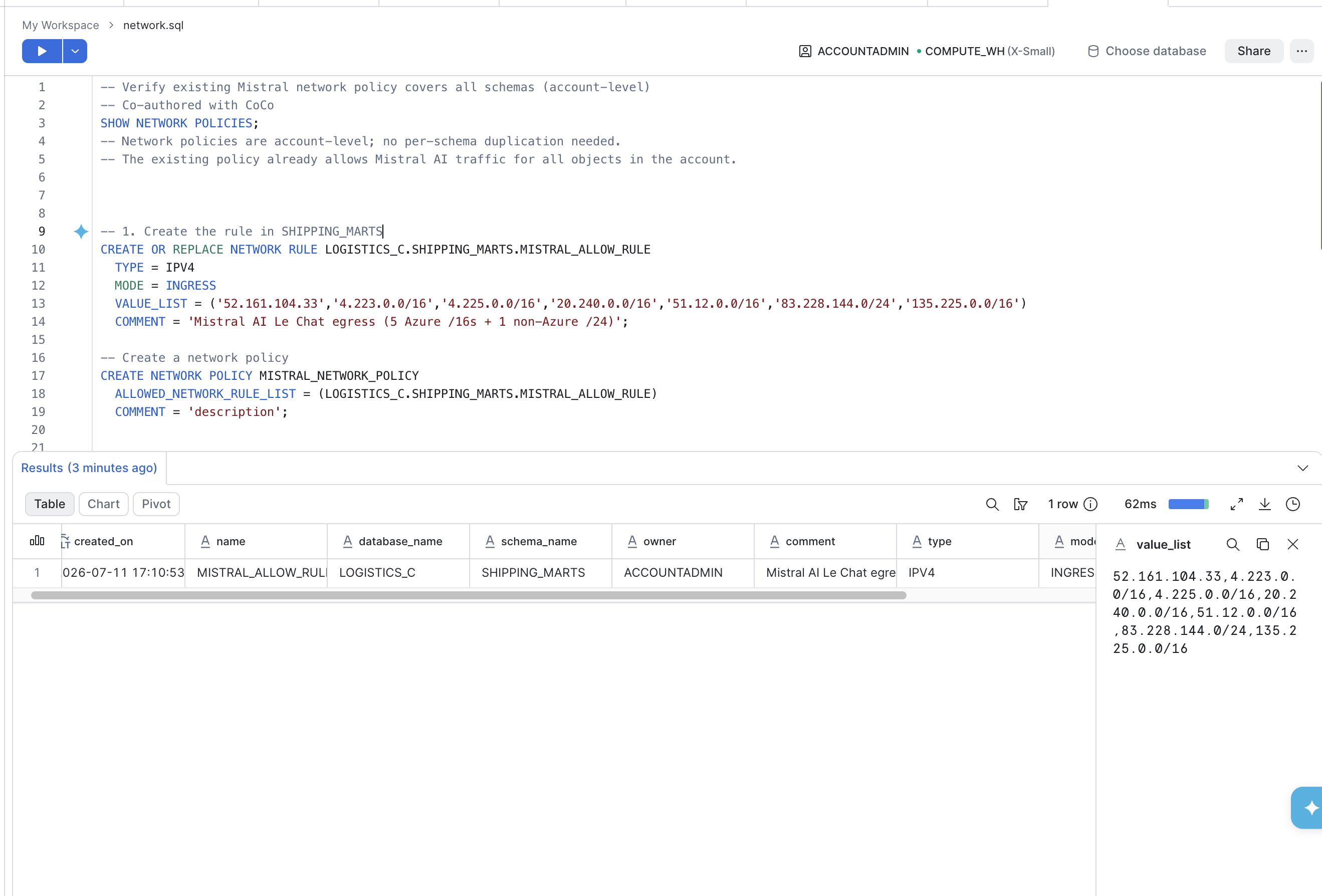Viewport: 1322px width, 896px height.
Task: Select the IPV4 type cell
Action: [x=967, y=573]
